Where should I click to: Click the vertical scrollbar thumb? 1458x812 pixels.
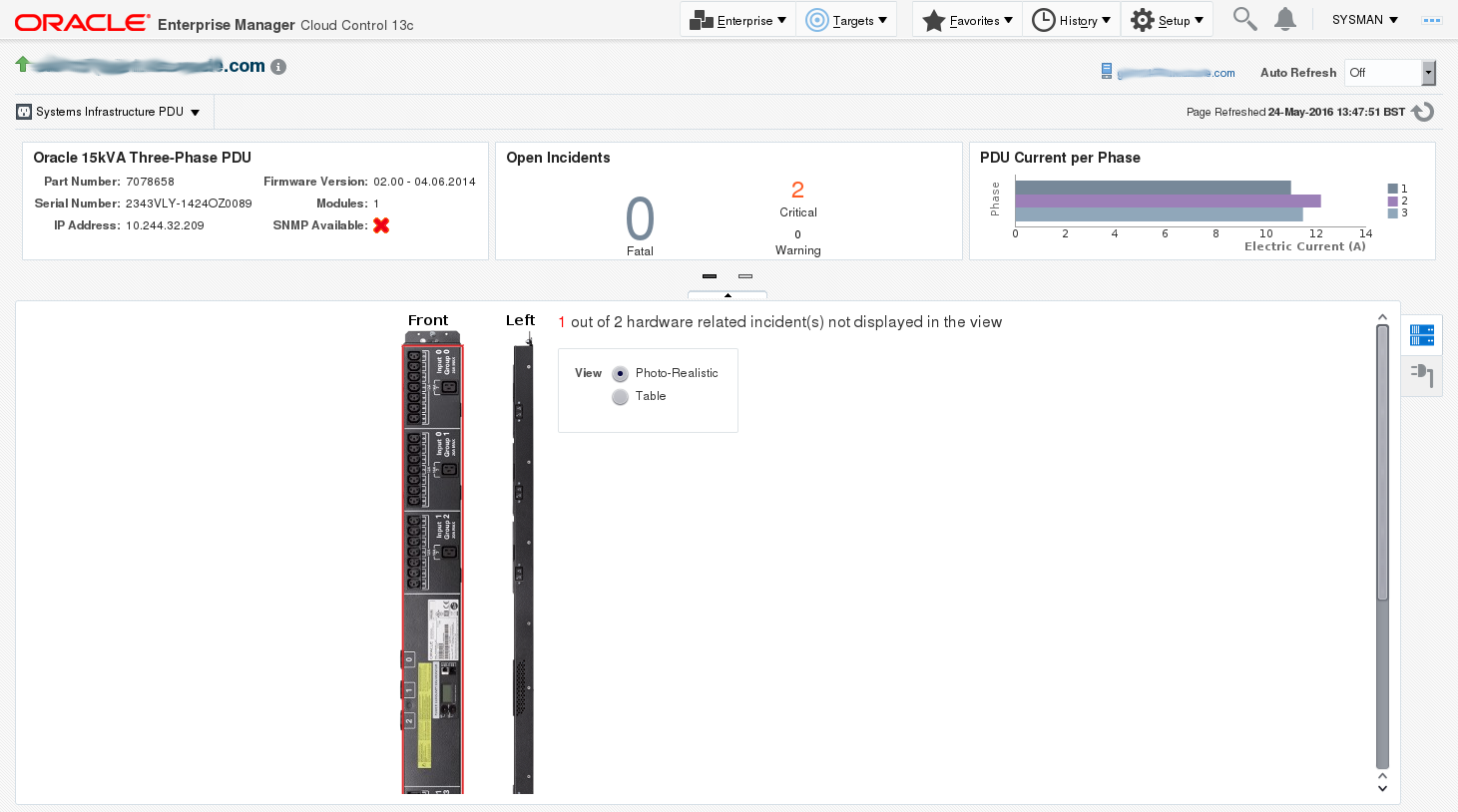click(x=1382, y=462)
